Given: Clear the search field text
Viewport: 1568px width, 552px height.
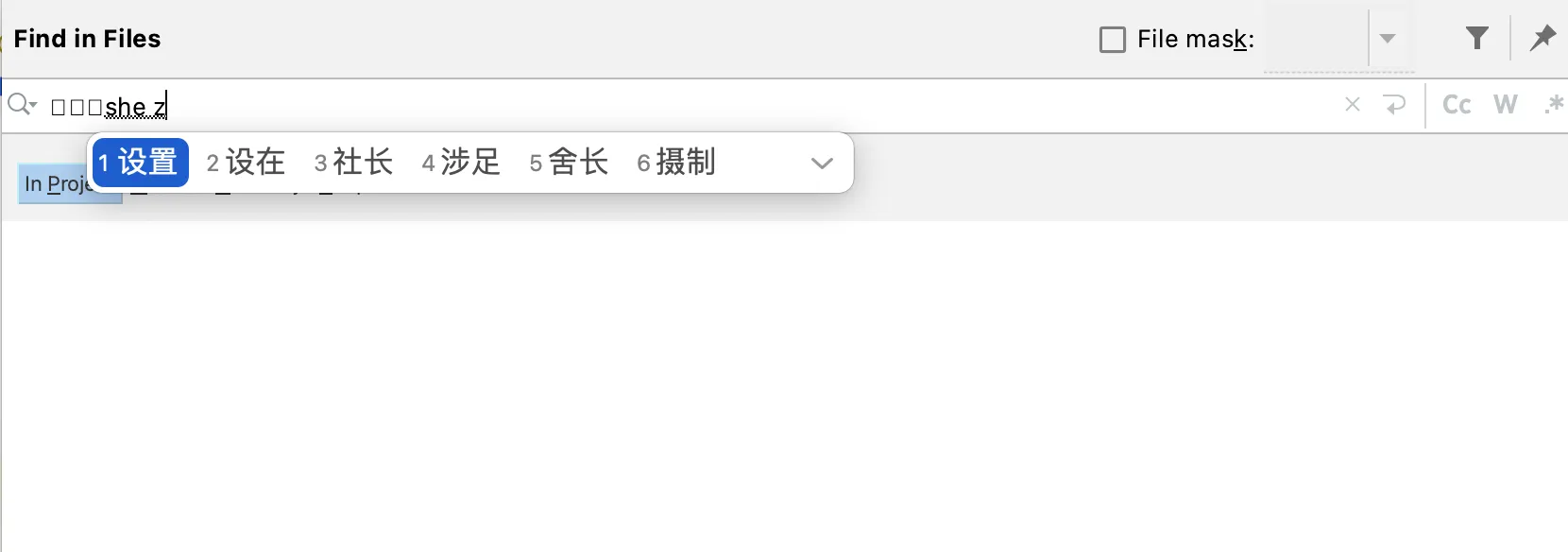Looking at the screenshot, I should (1353, 105).
